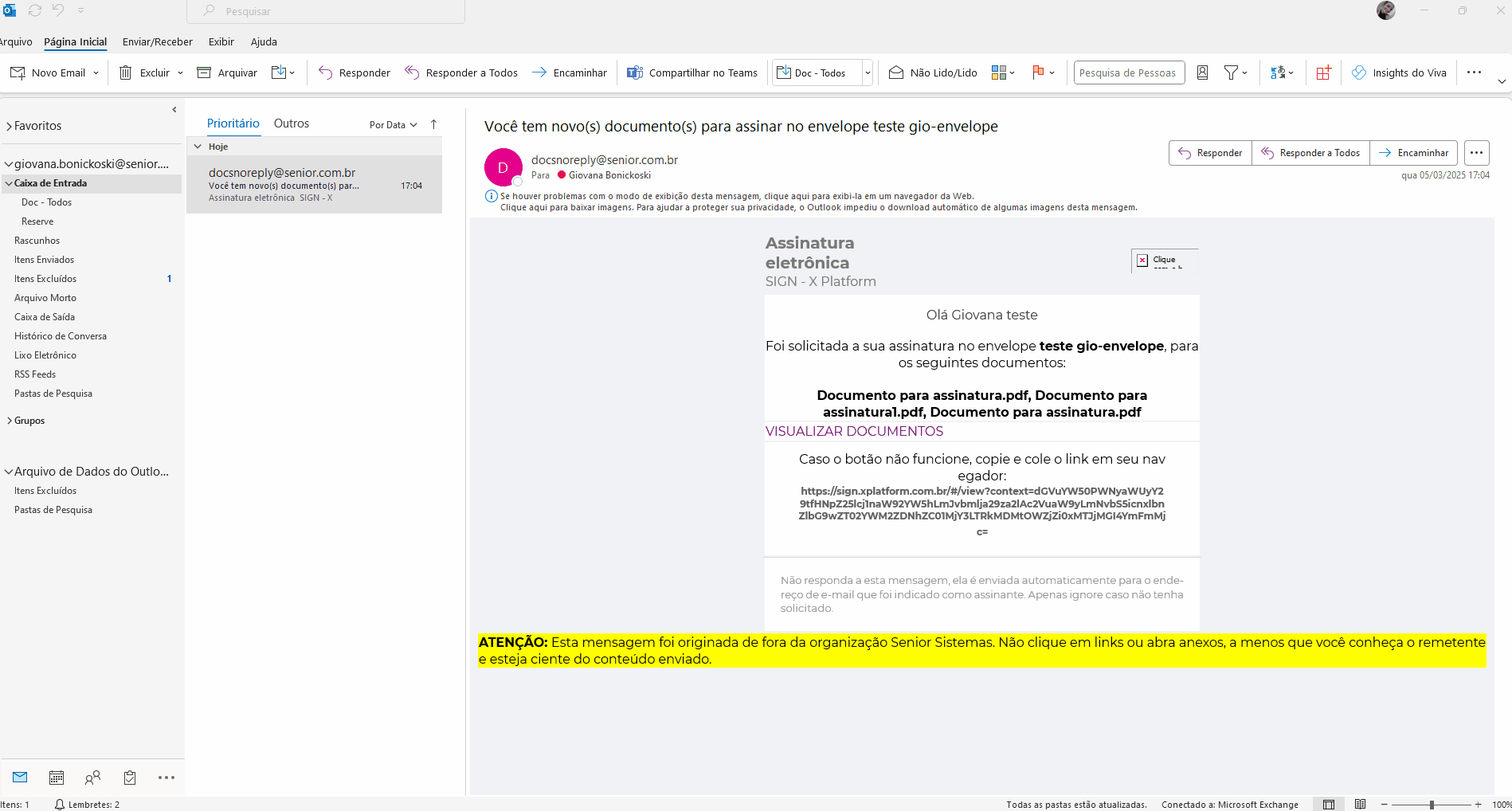
Task: Switch to the Prioritário inbox tab
Action: click(233, 123)
